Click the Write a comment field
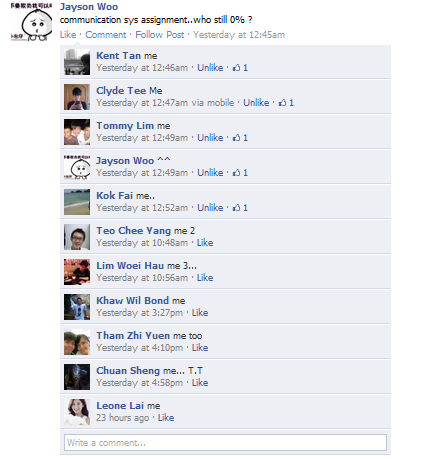 (225, 443)
